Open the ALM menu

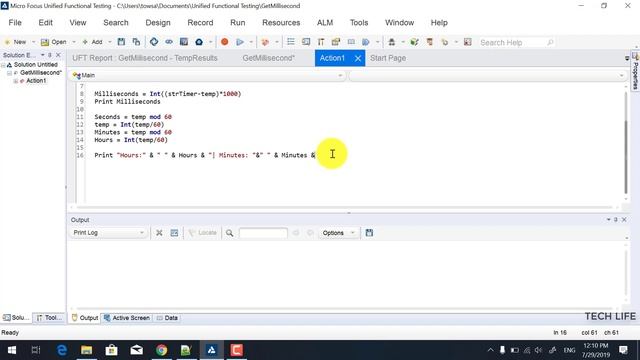[325, 22]
